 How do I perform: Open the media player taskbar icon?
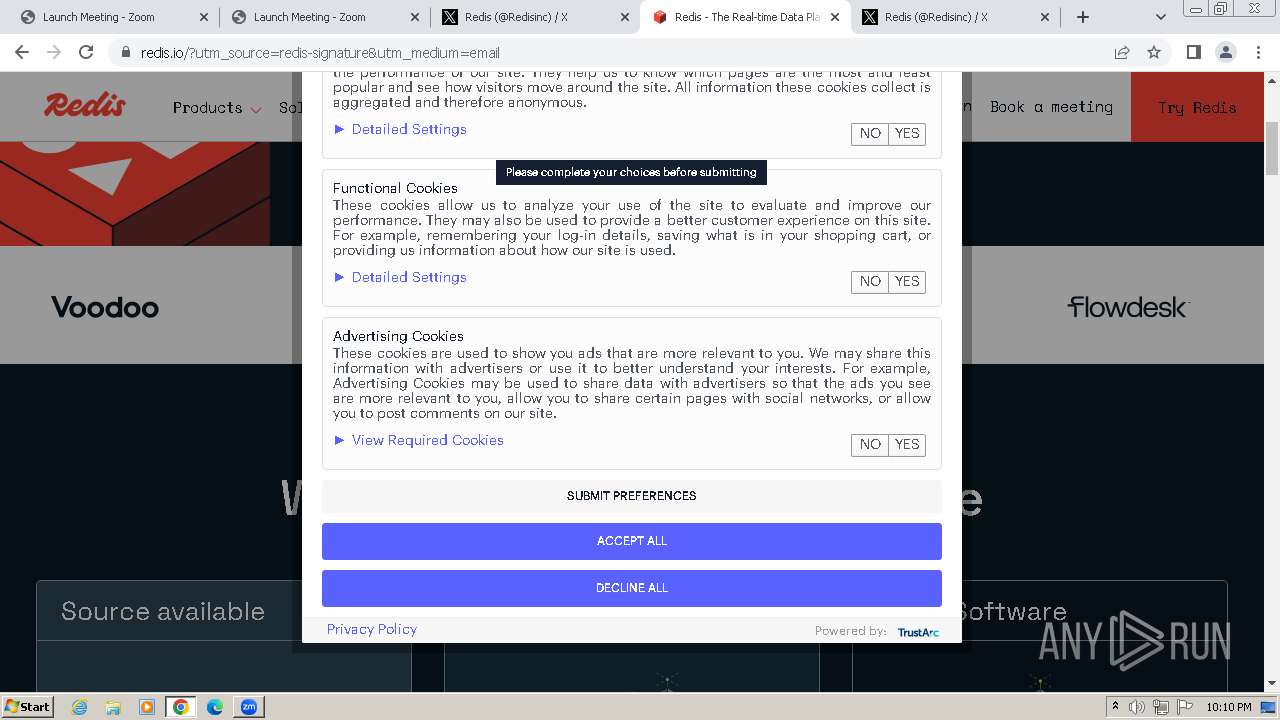[x=146, y=707]
